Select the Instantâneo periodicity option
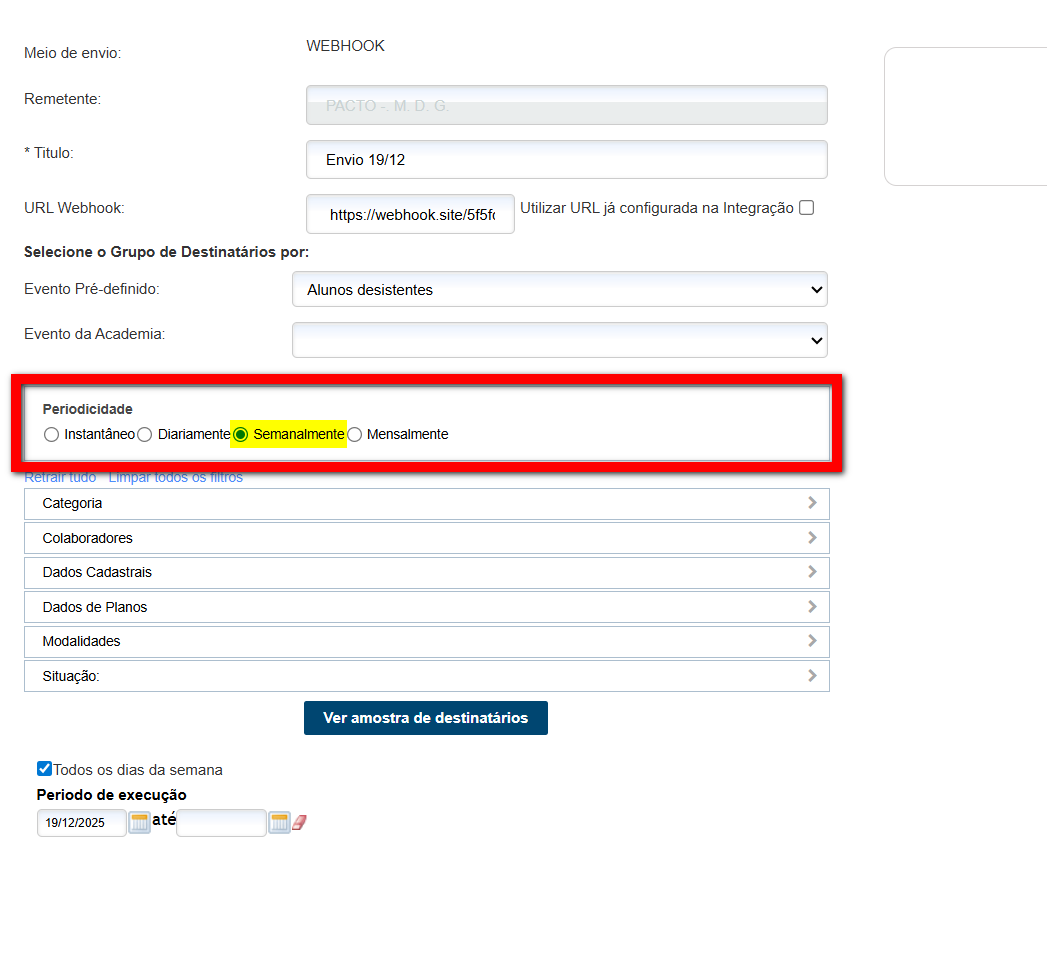 click(x=52, y=435)
